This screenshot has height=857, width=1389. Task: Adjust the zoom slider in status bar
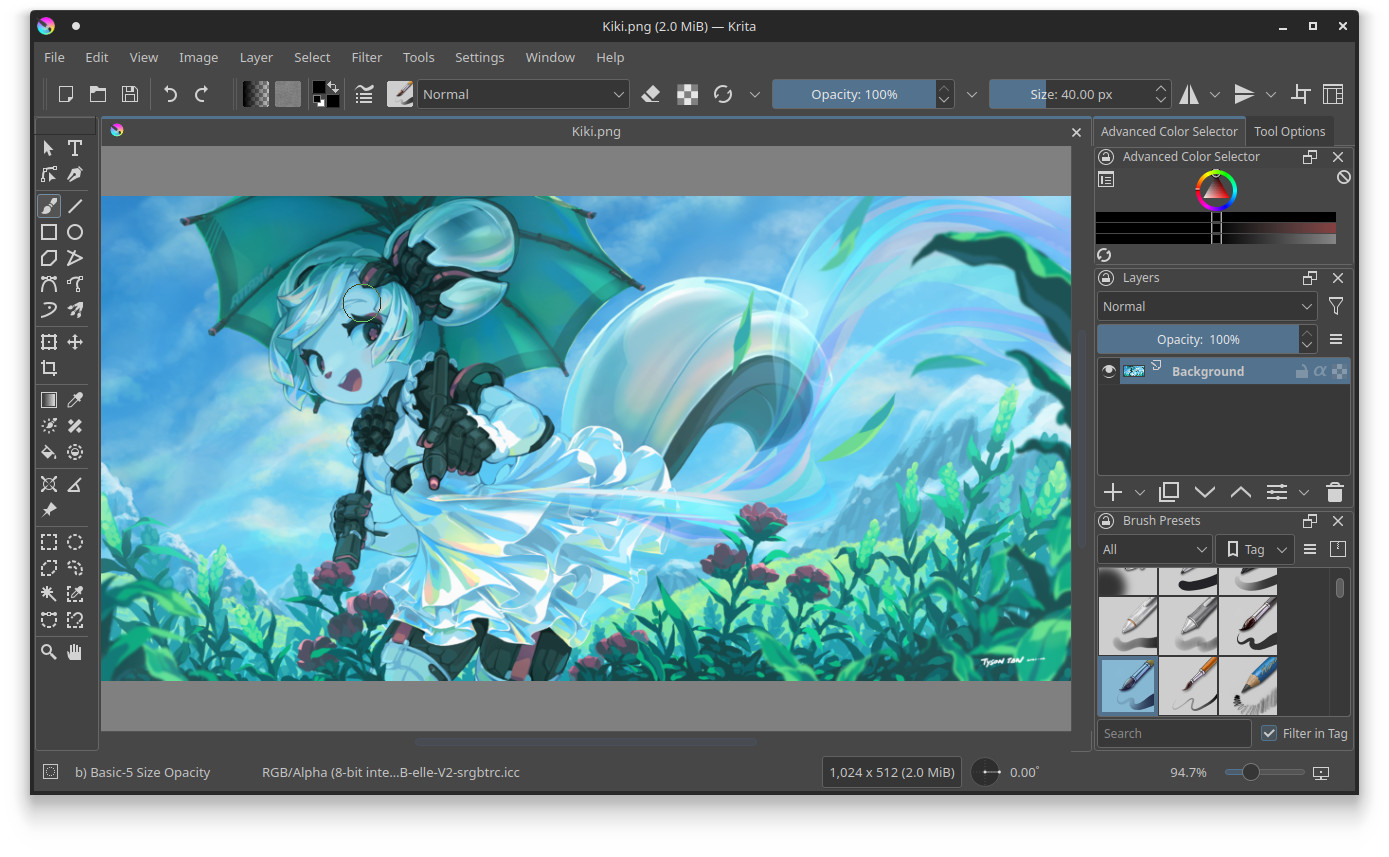(1264, 772)
